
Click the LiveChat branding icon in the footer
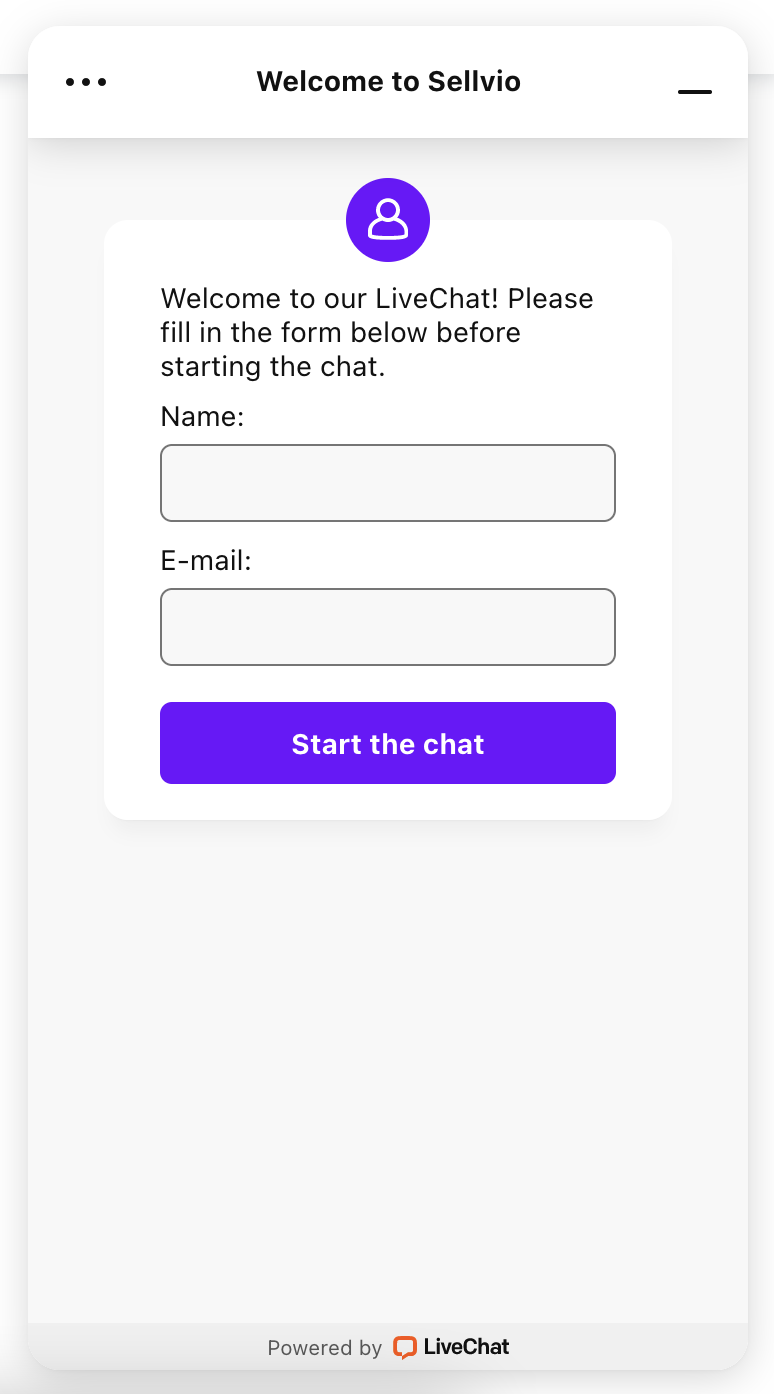coord(405,1347)
